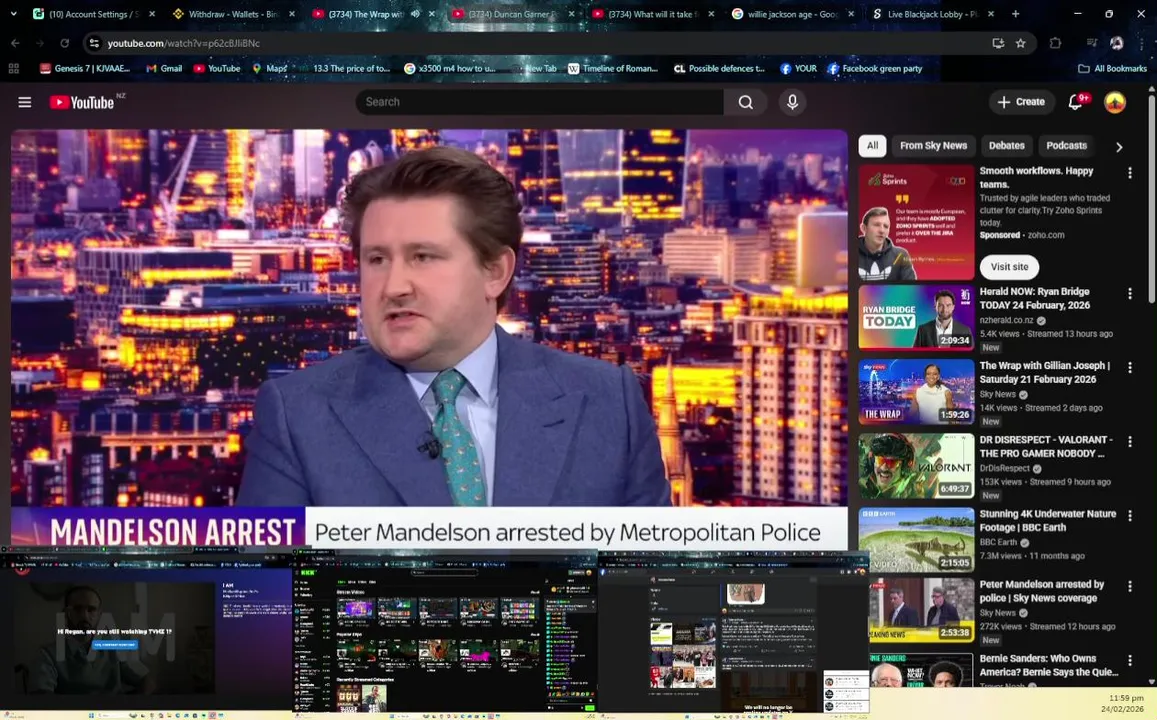Open the YouTube guide hamburger menu
The image size is (1157, 720).
tap(24, 102)
